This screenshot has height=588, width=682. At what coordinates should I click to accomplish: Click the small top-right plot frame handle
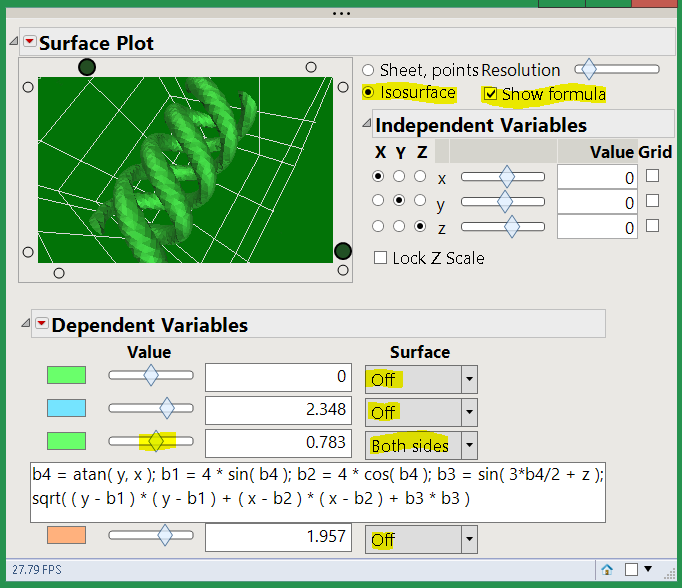[311, 67]
